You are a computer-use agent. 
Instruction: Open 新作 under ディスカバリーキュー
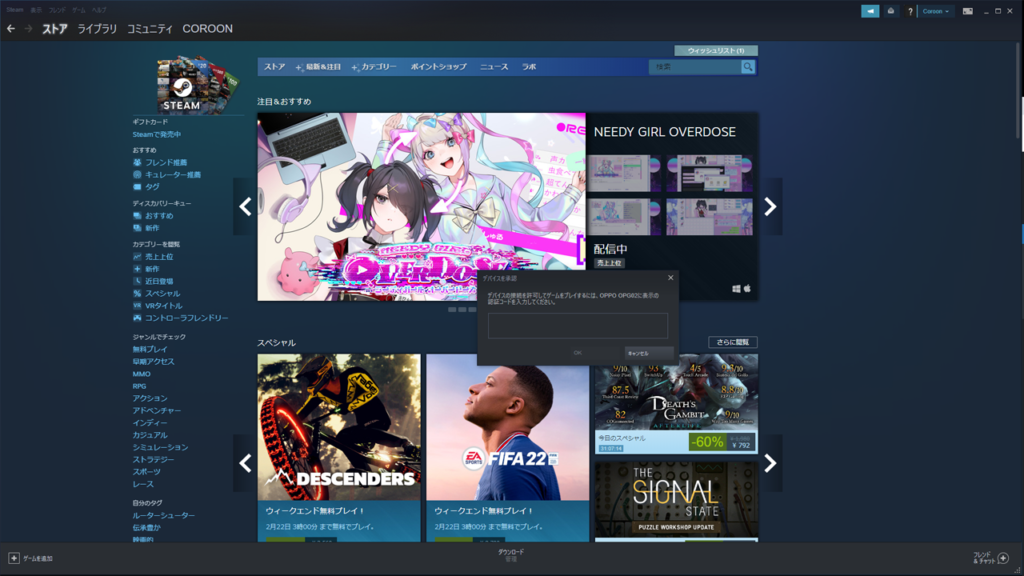click(x=152, y=228)
